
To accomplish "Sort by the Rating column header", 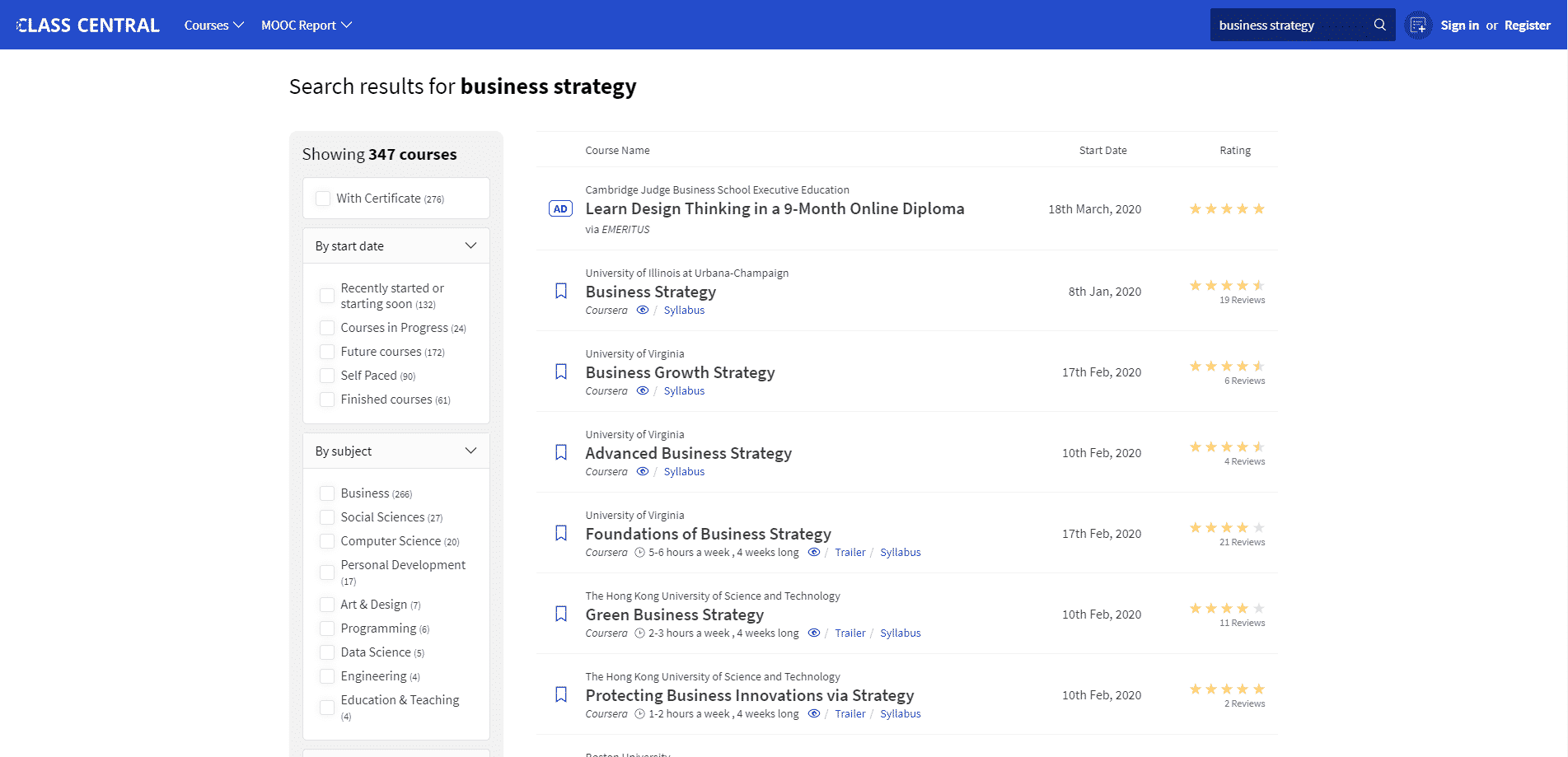I will tap(1235, 151).
